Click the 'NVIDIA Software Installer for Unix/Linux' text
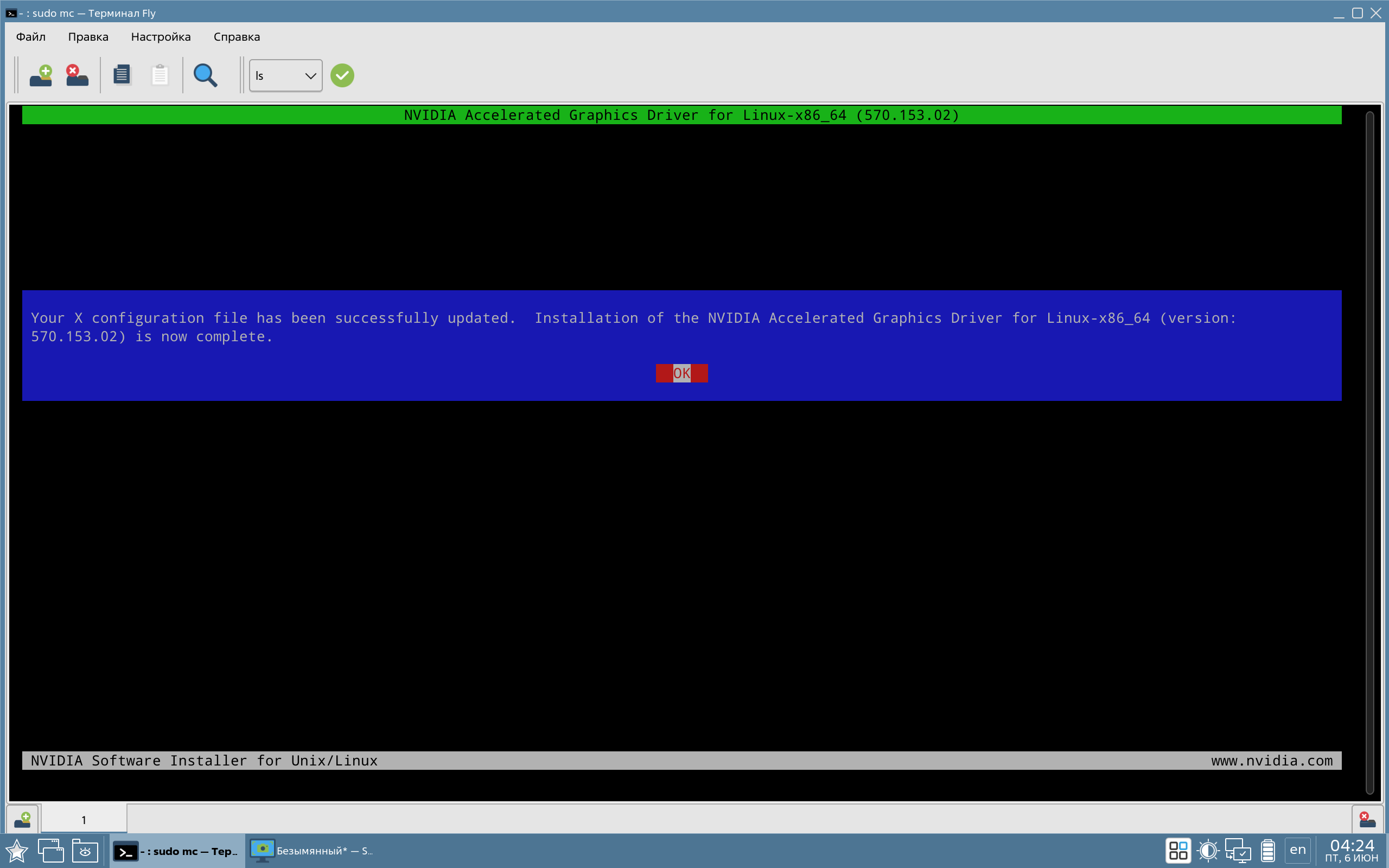Image resolution: width=1389 pixels, height=868 pixels. coord(205,761)
